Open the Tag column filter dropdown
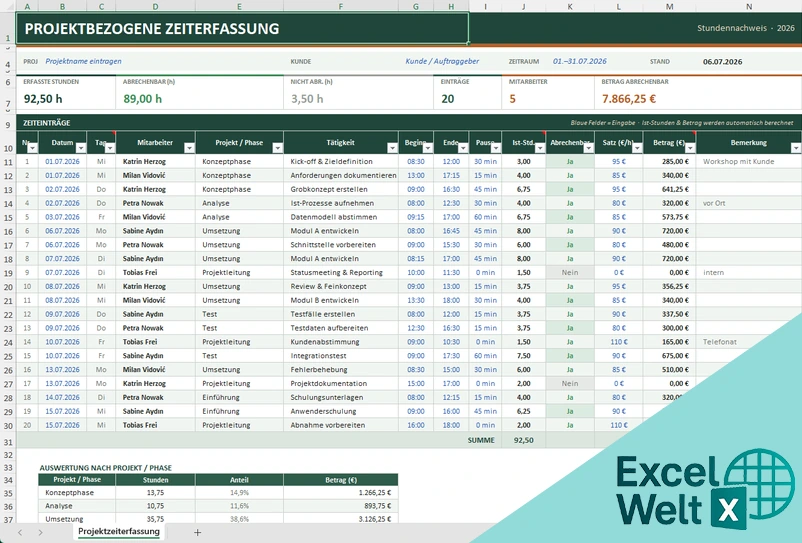Screen dimensions: 802x543 pyautogui.click(x=109, y=148)
